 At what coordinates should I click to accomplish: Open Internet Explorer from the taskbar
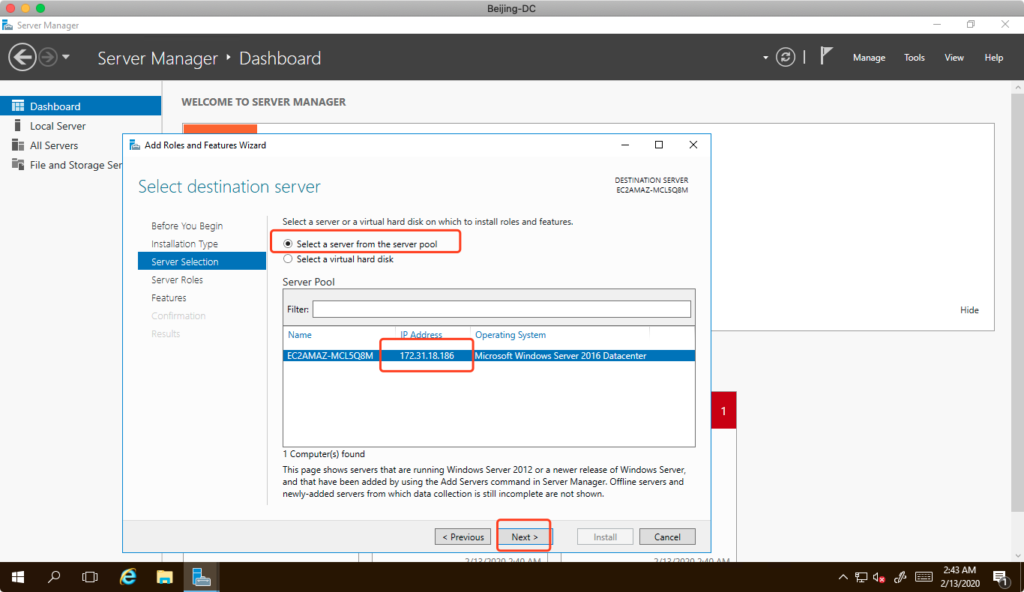128,577
